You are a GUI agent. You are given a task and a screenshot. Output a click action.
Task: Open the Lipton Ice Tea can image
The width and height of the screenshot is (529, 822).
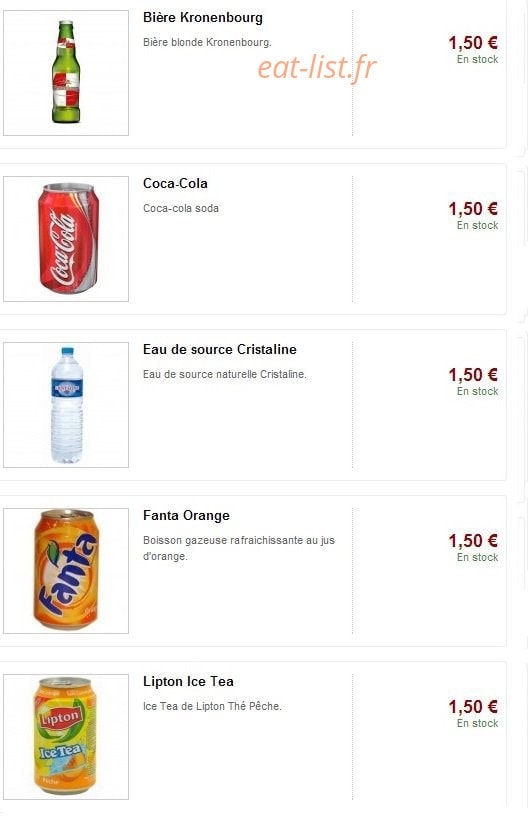coord(66,737)
